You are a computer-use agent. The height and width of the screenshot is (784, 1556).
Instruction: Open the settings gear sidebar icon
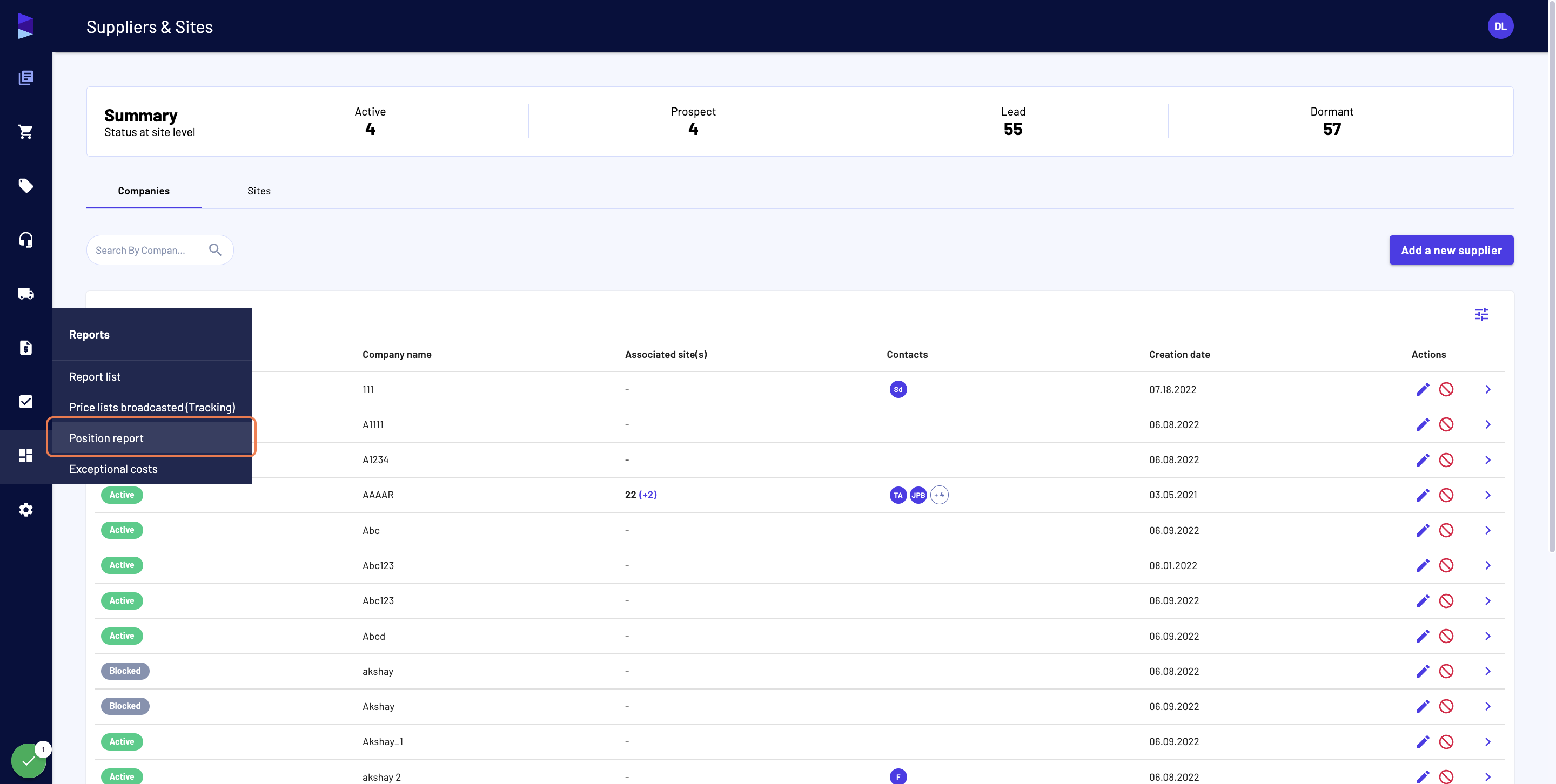(x=25, y=509)
